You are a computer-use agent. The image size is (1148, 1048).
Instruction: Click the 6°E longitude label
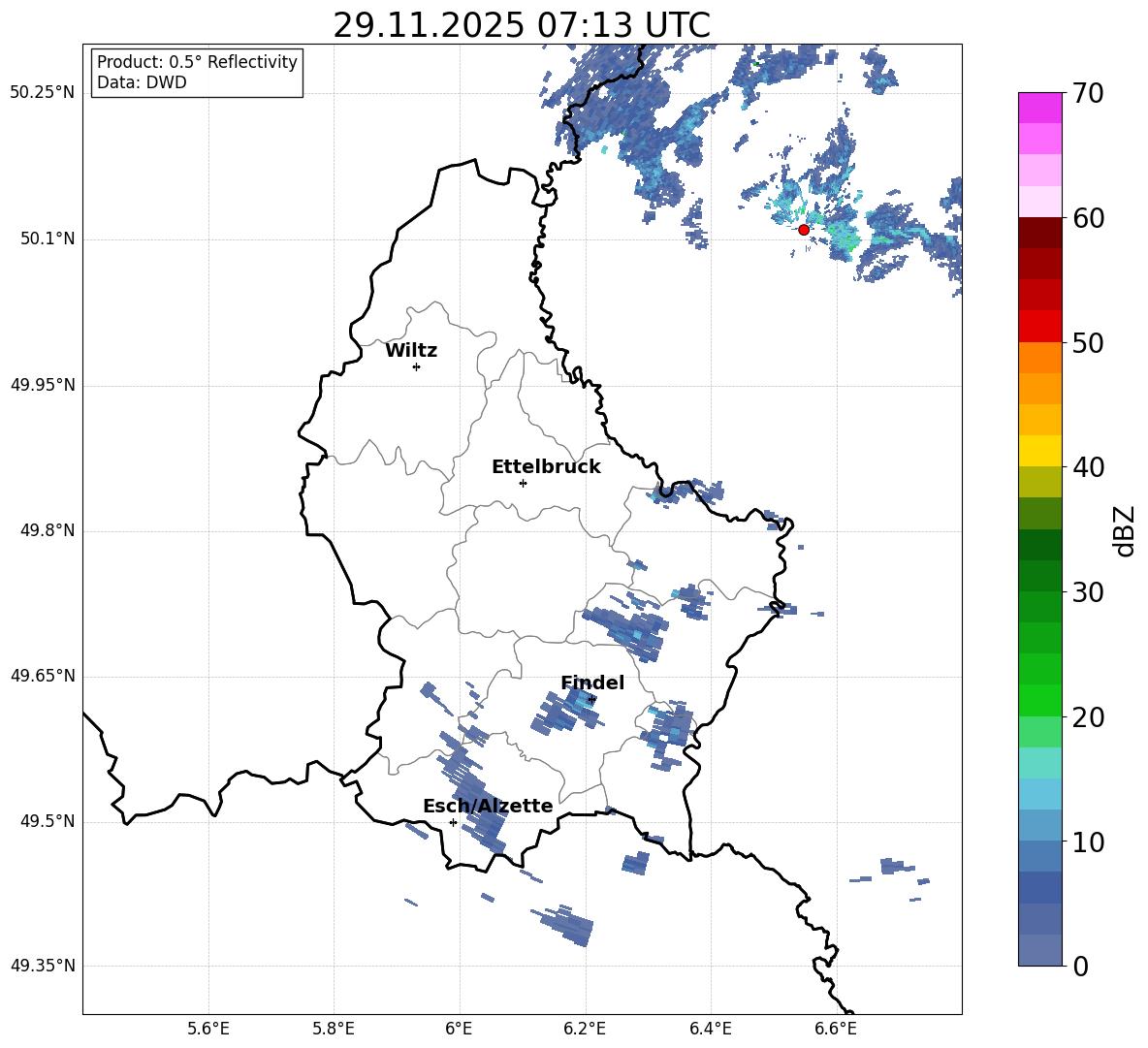(459, 1030)
